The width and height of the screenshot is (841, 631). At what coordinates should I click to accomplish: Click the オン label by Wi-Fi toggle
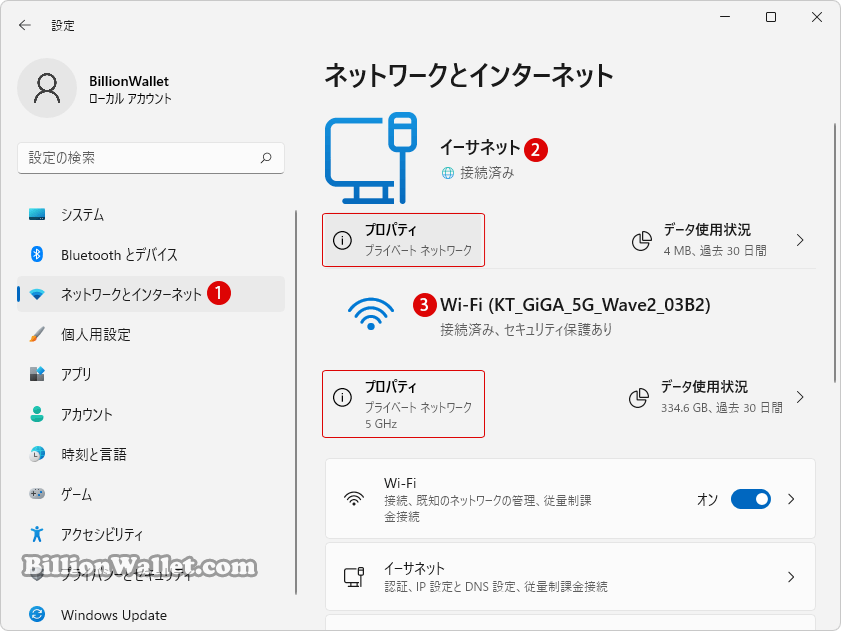coord(707,500)
